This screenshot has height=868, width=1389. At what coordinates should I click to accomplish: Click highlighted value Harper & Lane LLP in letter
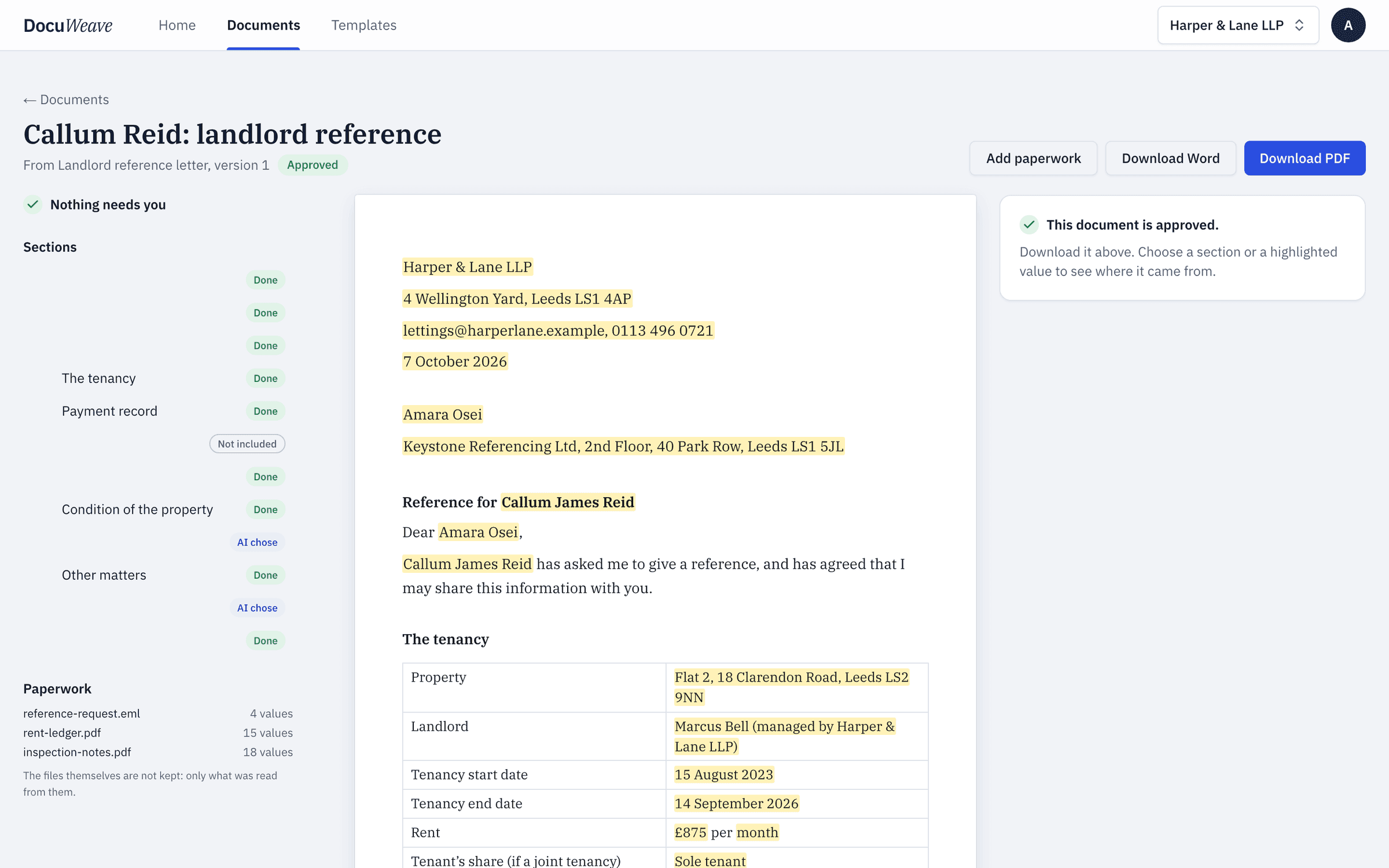click(468, 267)
